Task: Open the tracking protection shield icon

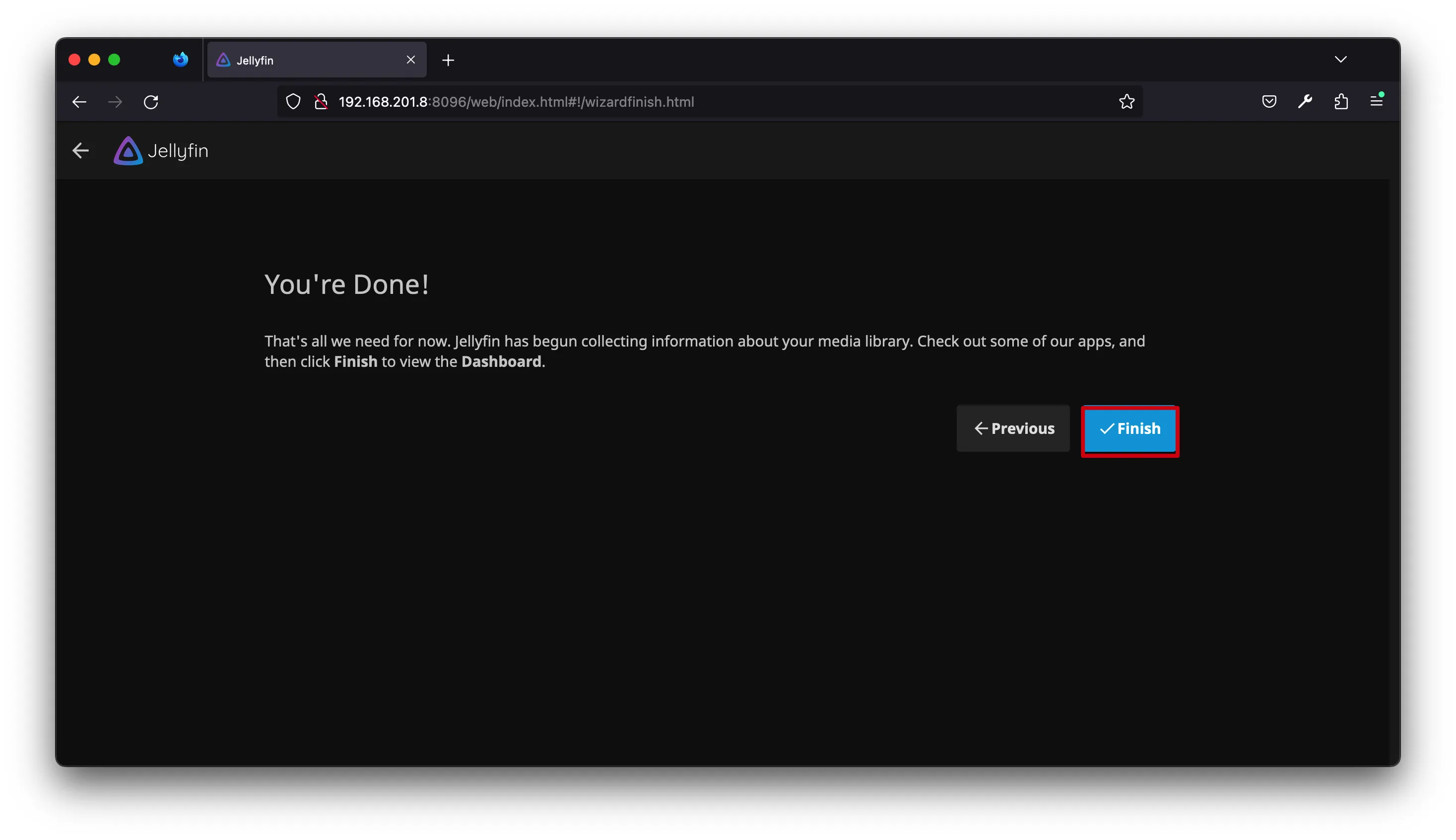Action: [x=293, y=102]
